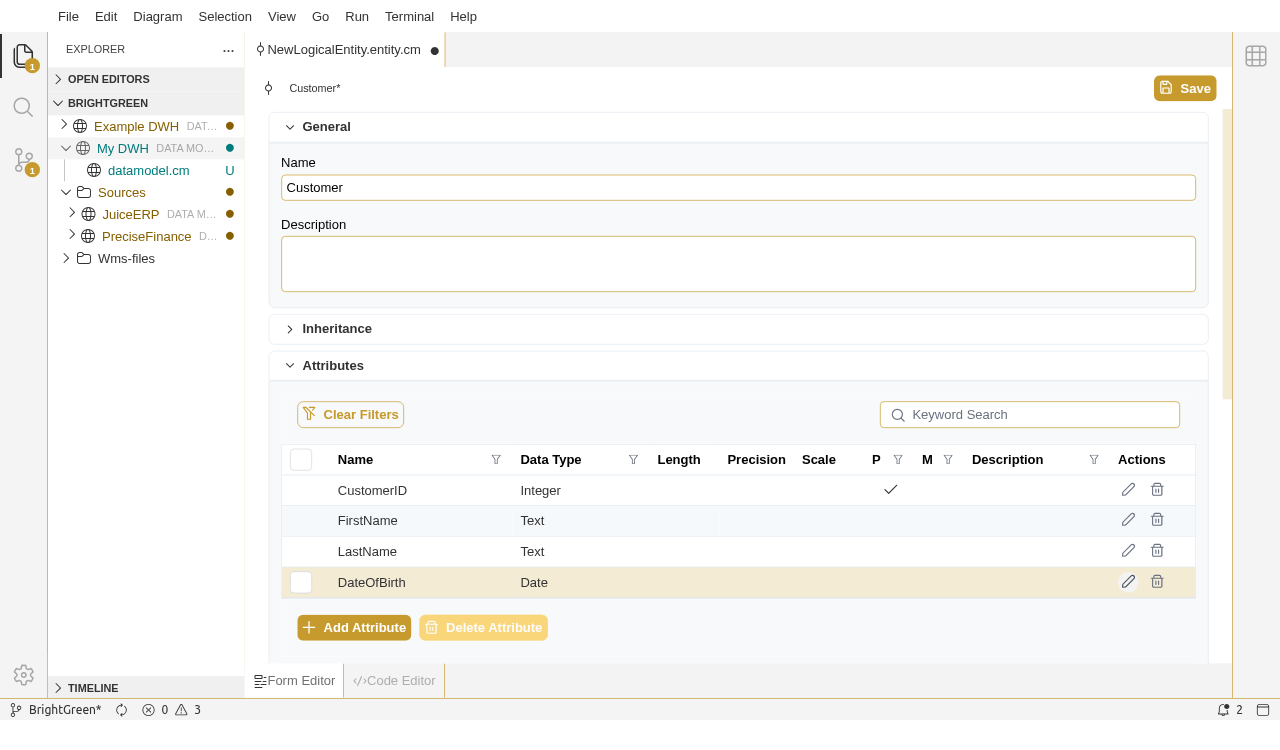Click the Save button
Viewport: 1280px width, 750px height.
click(x=1185, y=88)
